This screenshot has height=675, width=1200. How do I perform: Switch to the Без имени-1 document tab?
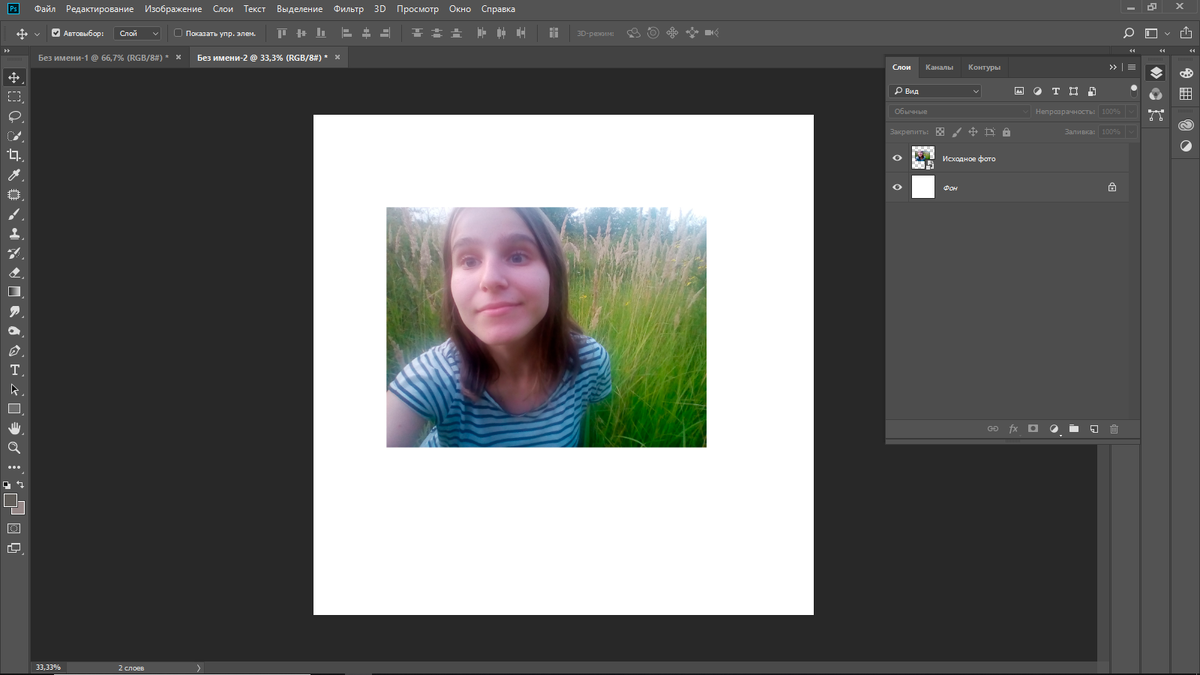(102, 58)
